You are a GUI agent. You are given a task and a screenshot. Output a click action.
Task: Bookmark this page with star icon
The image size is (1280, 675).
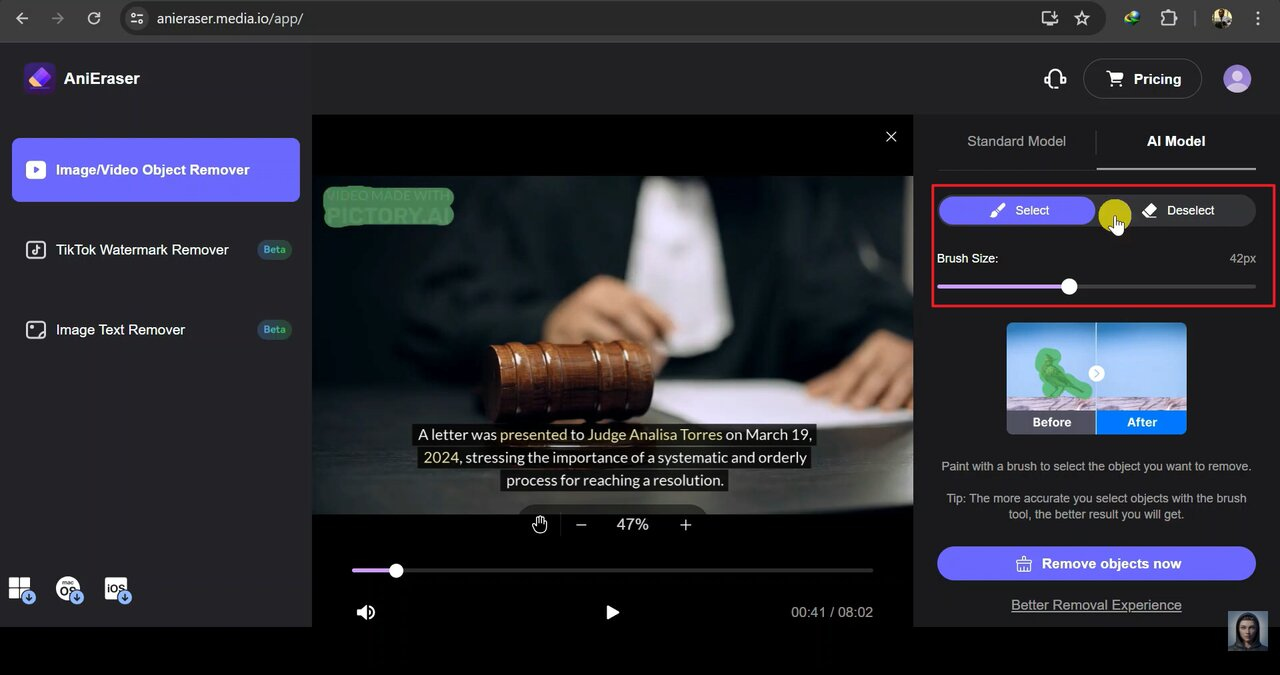[1082, 18]
